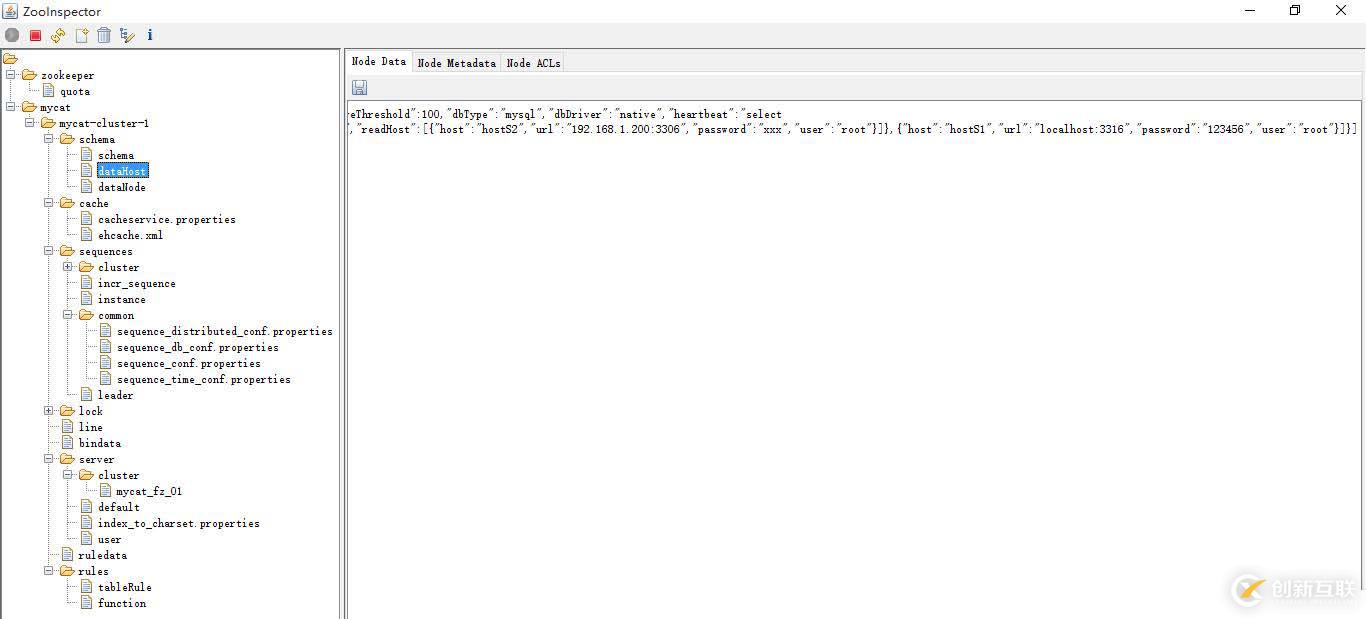The width and height of the screenshot is (1366, 619).
Task: Collapse the cluster node under server
Action: pos(68,475)
